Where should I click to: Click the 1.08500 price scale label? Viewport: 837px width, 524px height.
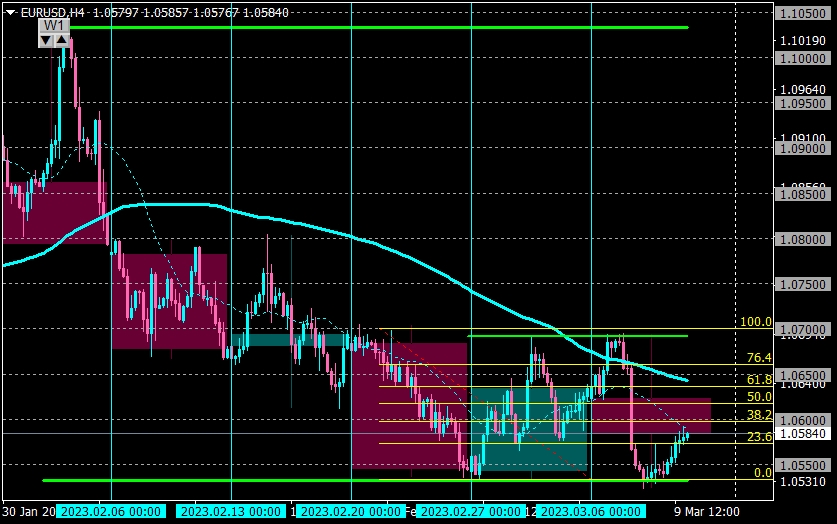803,194
